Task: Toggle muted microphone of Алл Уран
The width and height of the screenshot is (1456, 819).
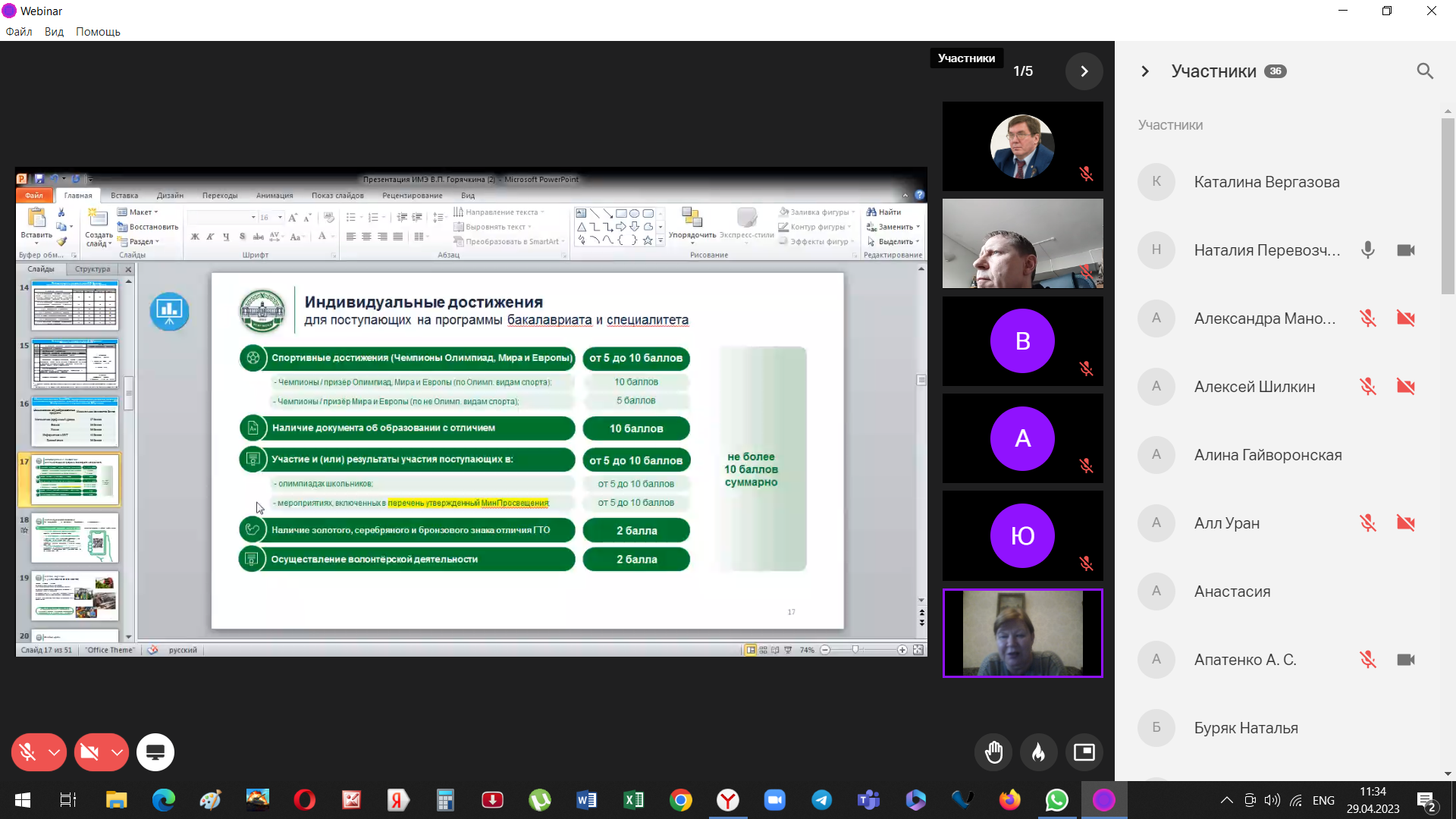Action: click(x=1367, y=523)
